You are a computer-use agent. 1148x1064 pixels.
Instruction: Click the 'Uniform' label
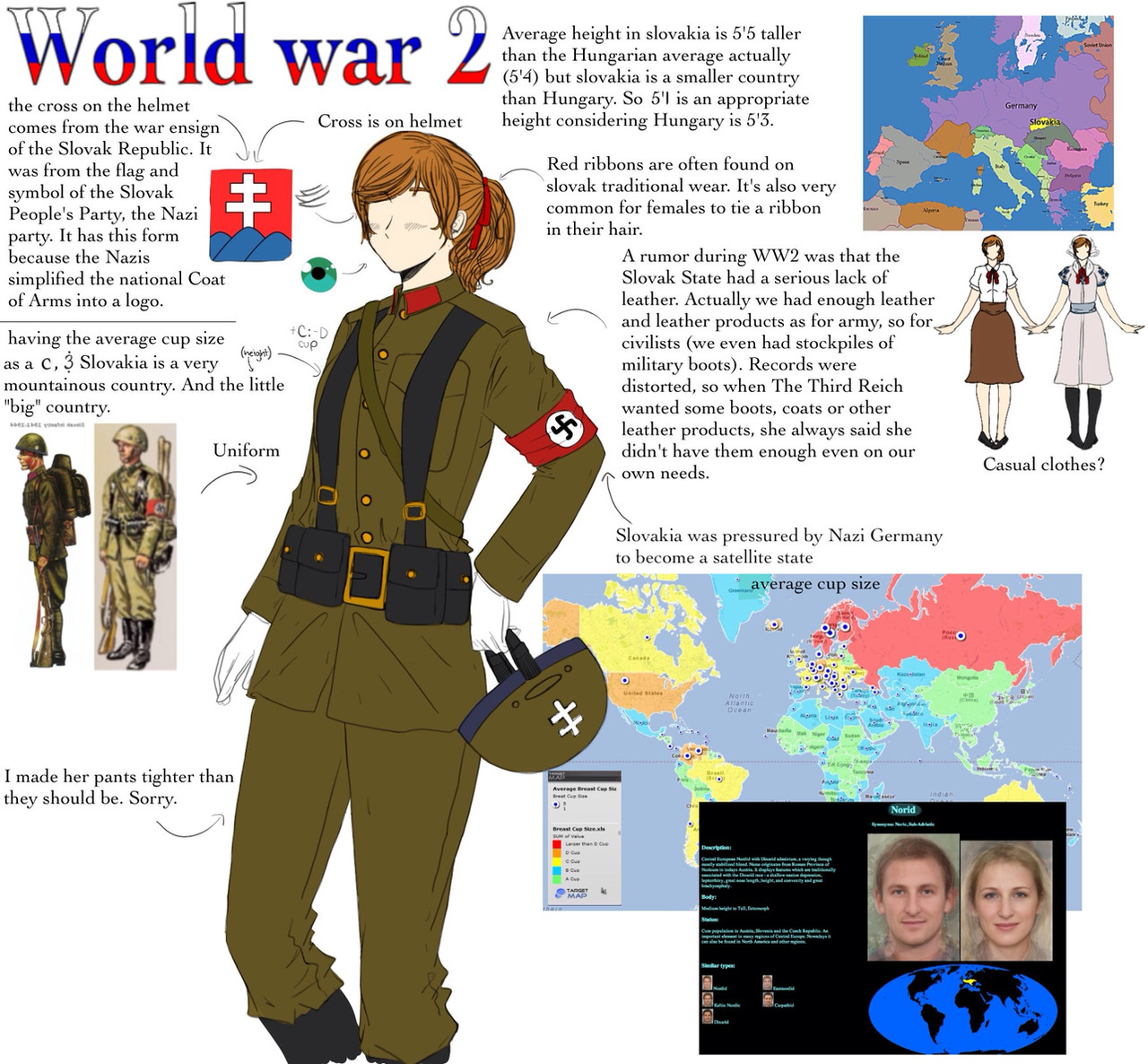247,450
